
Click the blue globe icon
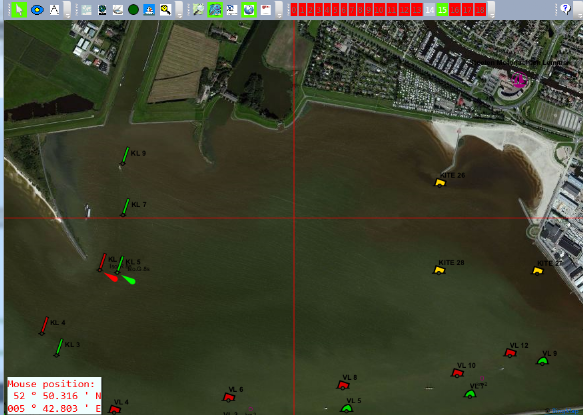(249, 10)
